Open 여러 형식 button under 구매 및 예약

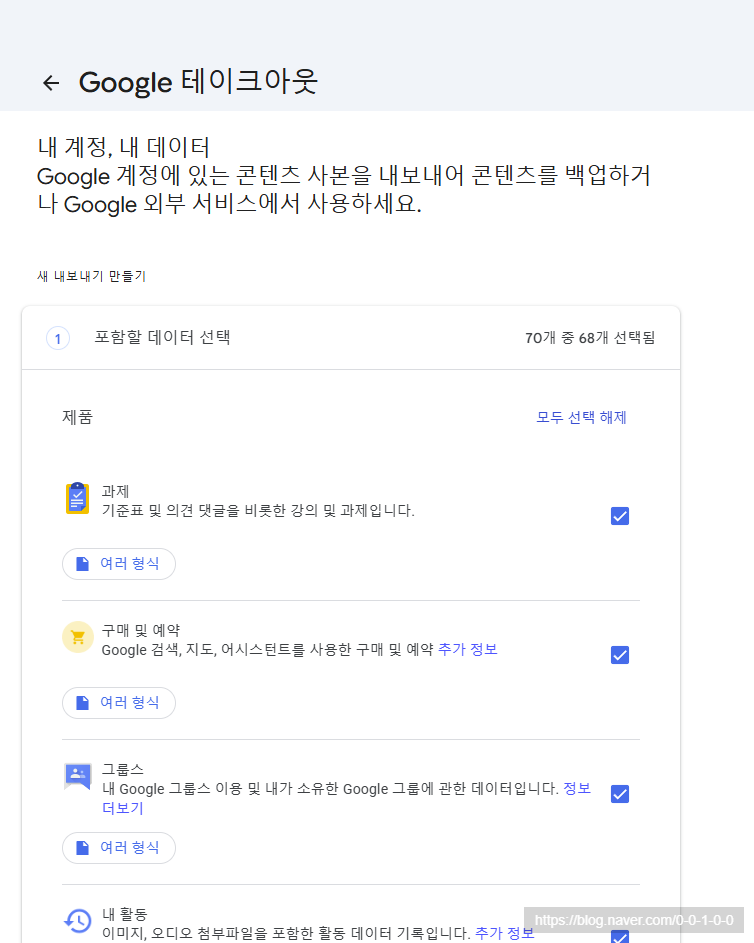pyautogui.click(x=119, y=703)
